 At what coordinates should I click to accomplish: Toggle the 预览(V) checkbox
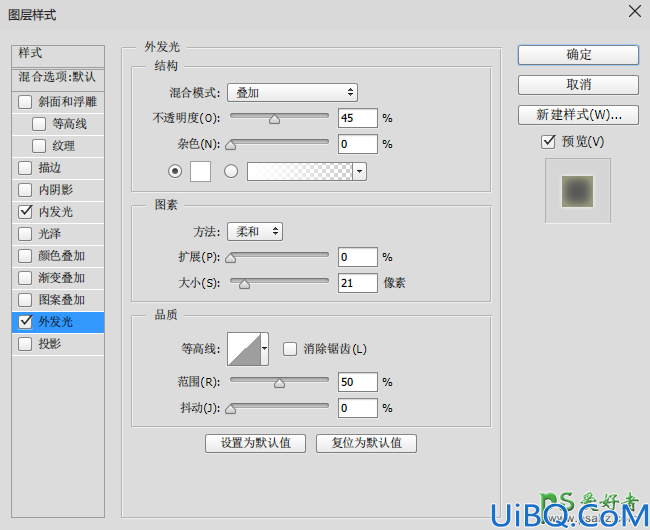[548, 142]
